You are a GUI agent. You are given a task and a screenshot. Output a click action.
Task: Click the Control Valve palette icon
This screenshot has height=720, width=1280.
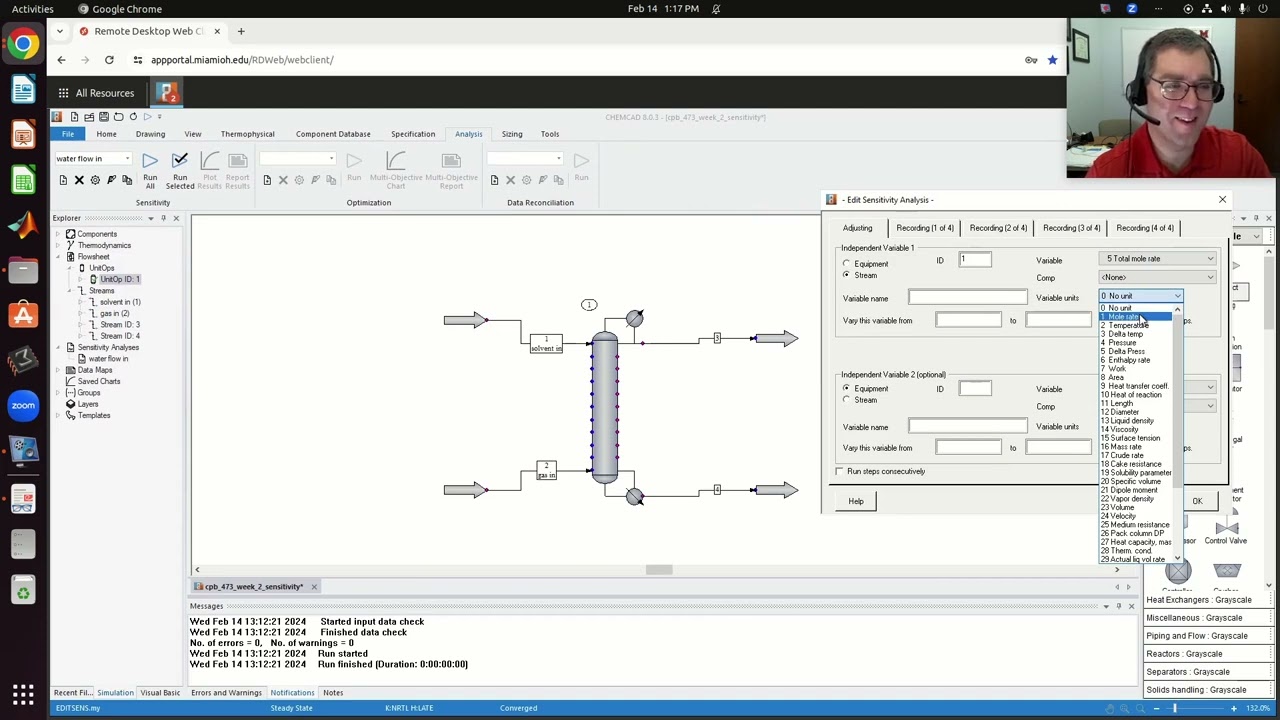pos(1226,526)
